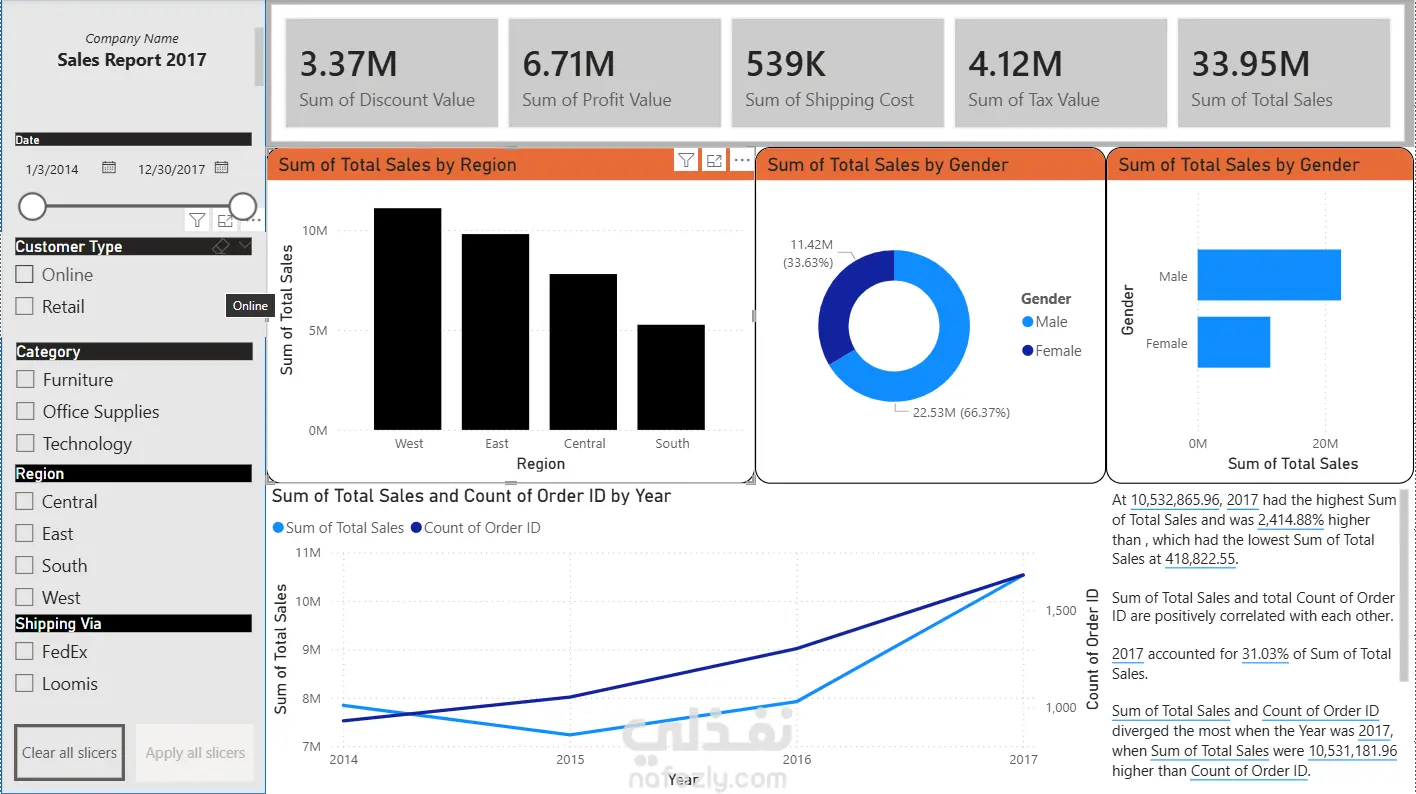This screenshot has width=1416, height=794.
Task: Open end date calendar picker icon
Action: point(222,168)
